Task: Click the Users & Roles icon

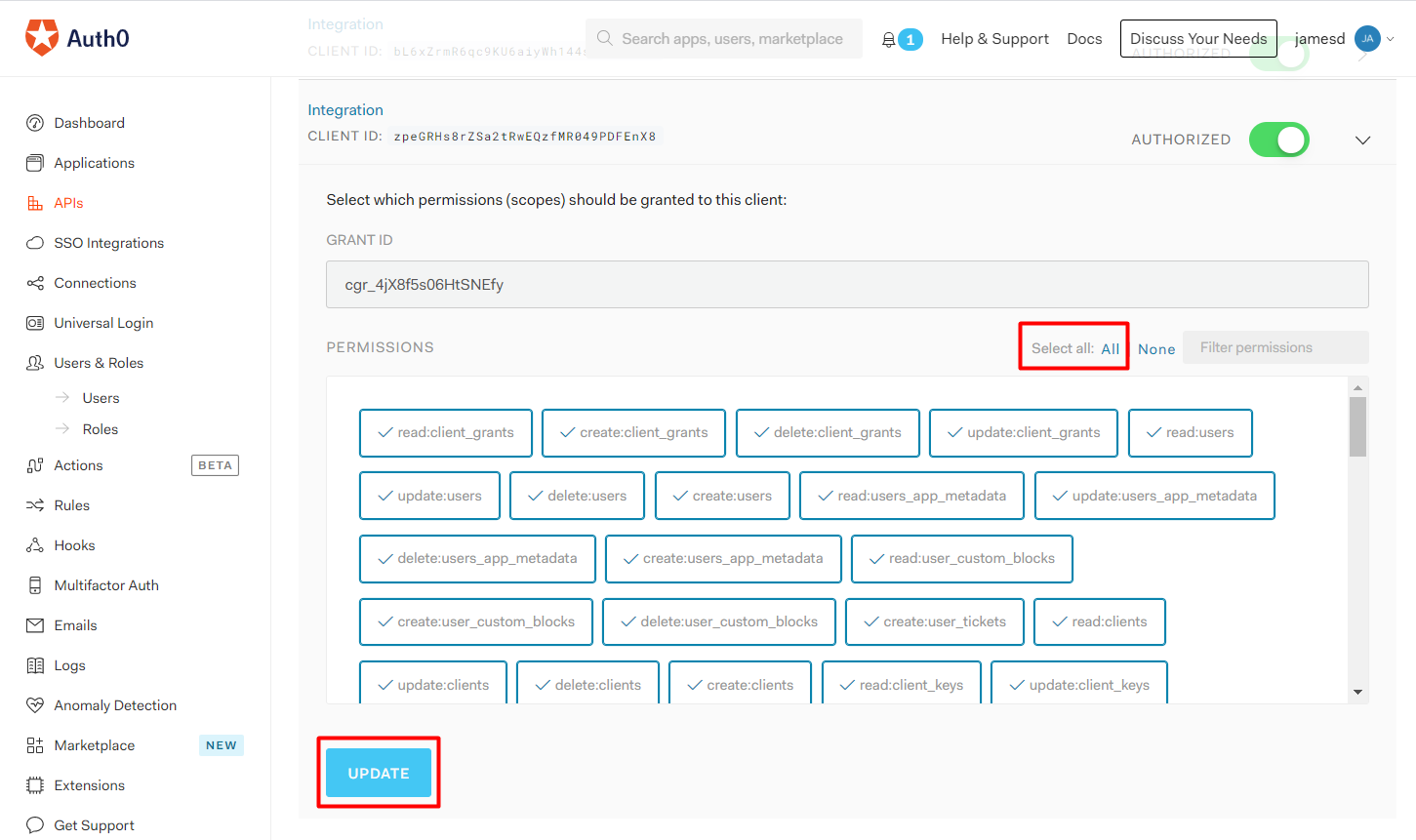Action: point(35,363)
